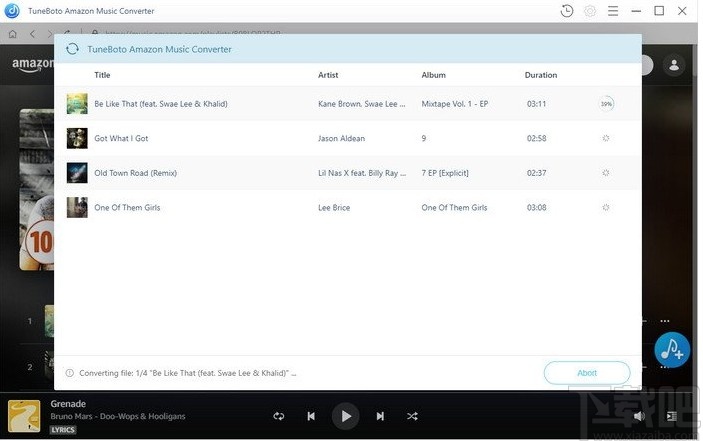Viewport: 703px width, 441px height.
Task: Click artist Kane Brown, Swae Lee
Action: [362, 104]
